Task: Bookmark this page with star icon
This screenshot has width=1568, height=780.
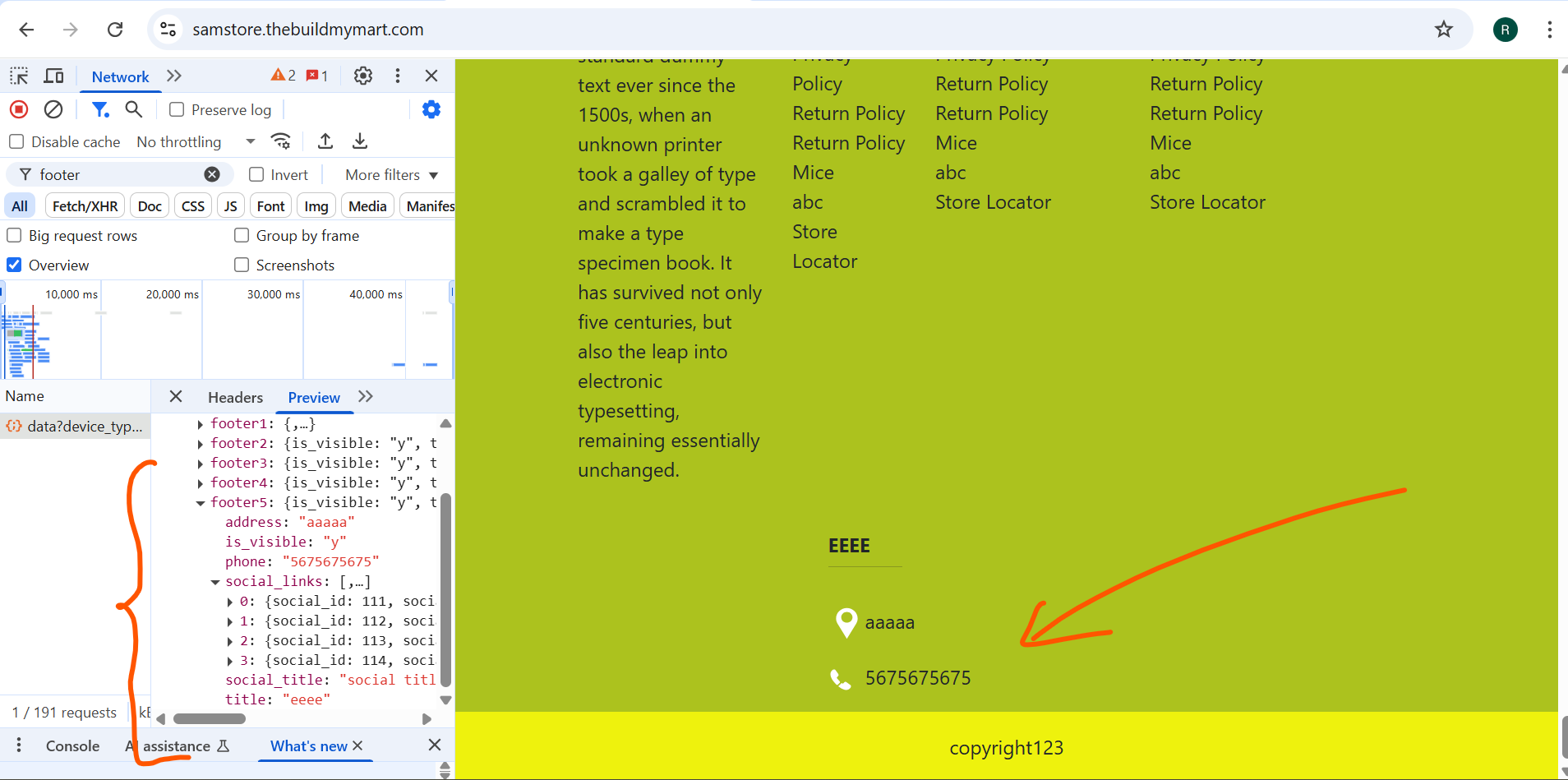Action: point(1443,30)
